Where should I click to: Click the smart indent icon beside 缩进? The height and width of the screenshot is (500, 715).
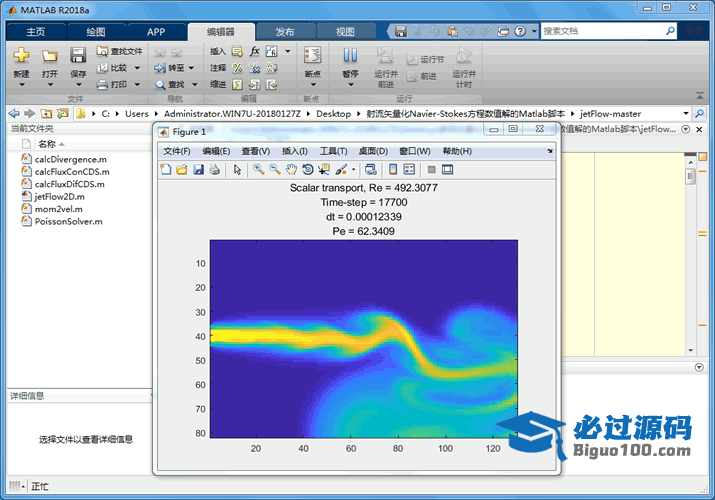237,84
